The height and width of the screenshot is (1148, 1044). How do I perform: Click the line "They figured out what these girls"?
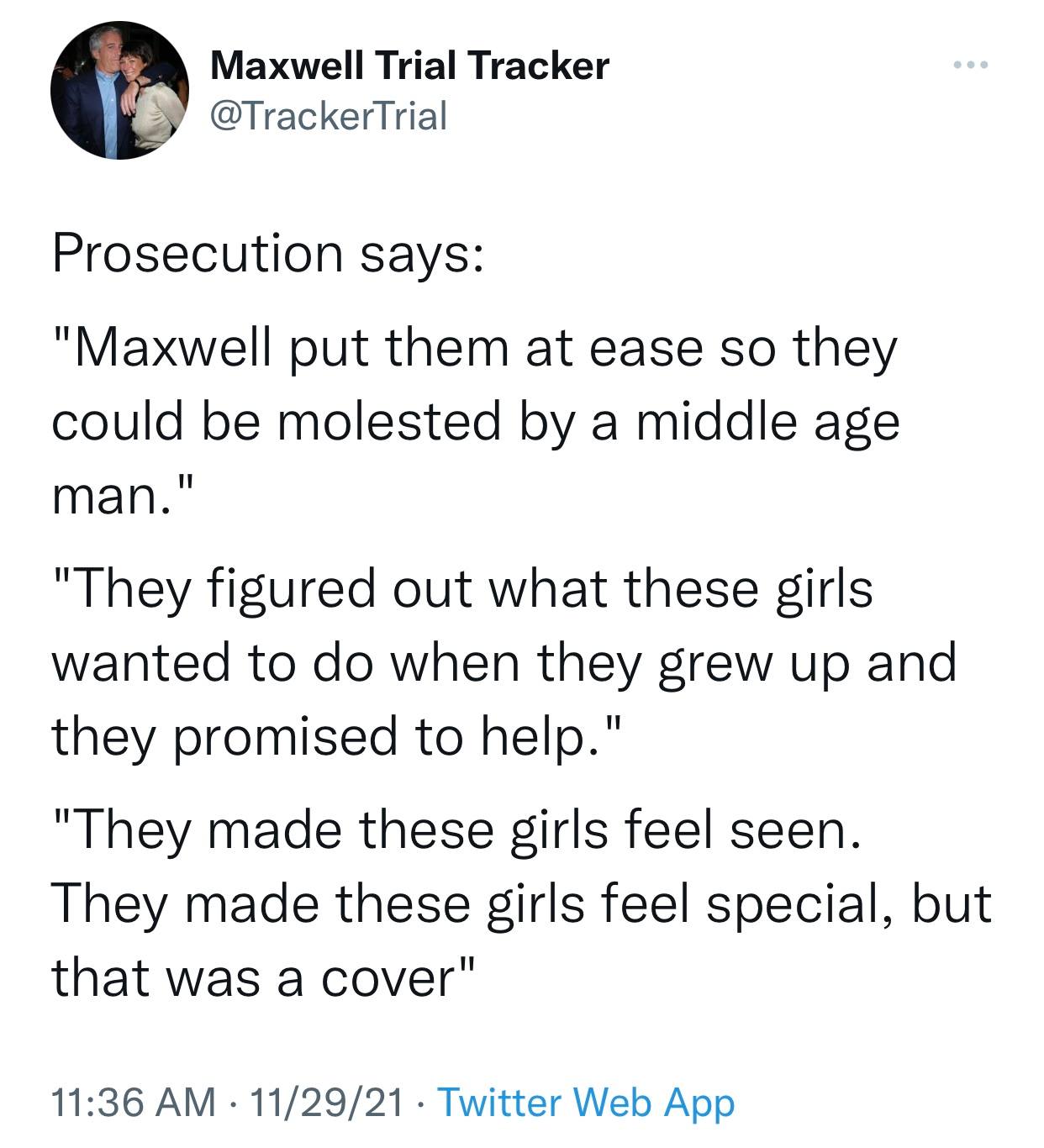462,588
